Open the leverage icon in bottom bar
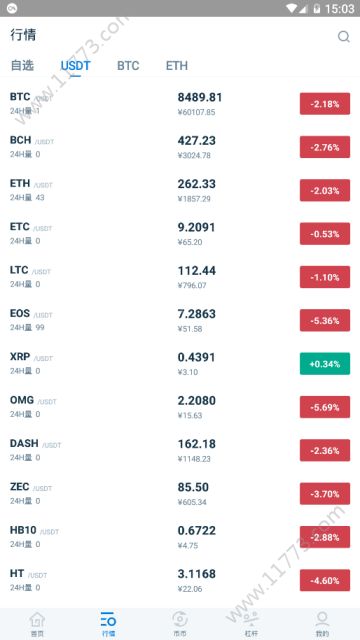 point(251,624)
